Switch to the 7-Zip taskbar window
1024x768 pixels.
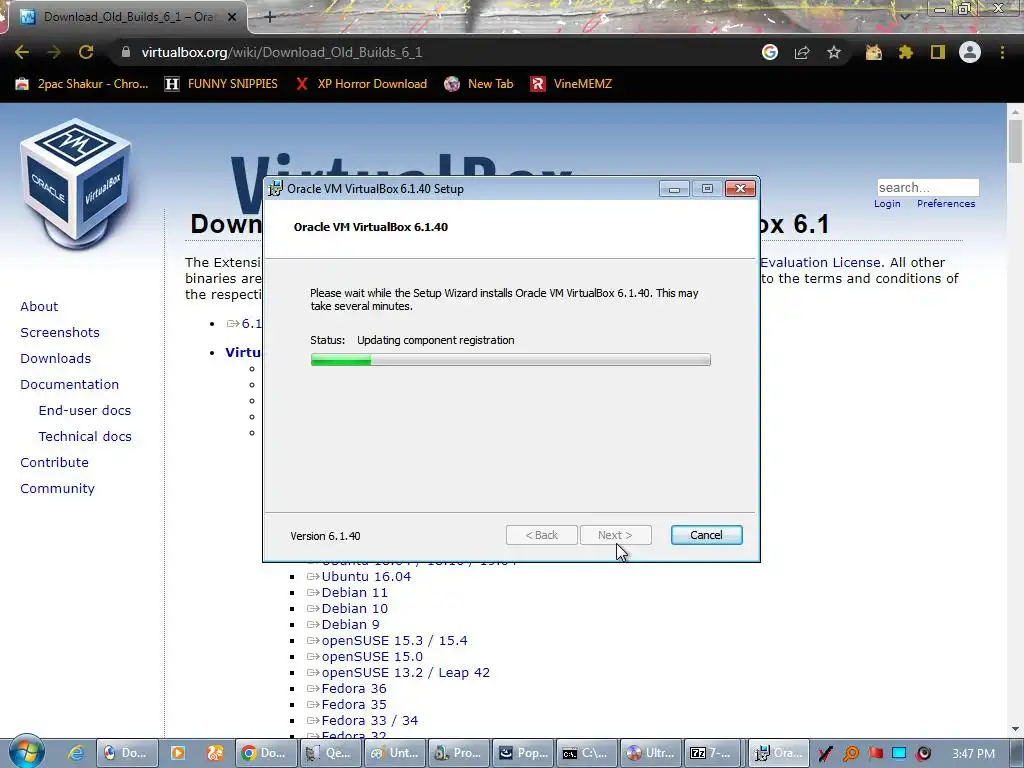click(x=713, y=753)
